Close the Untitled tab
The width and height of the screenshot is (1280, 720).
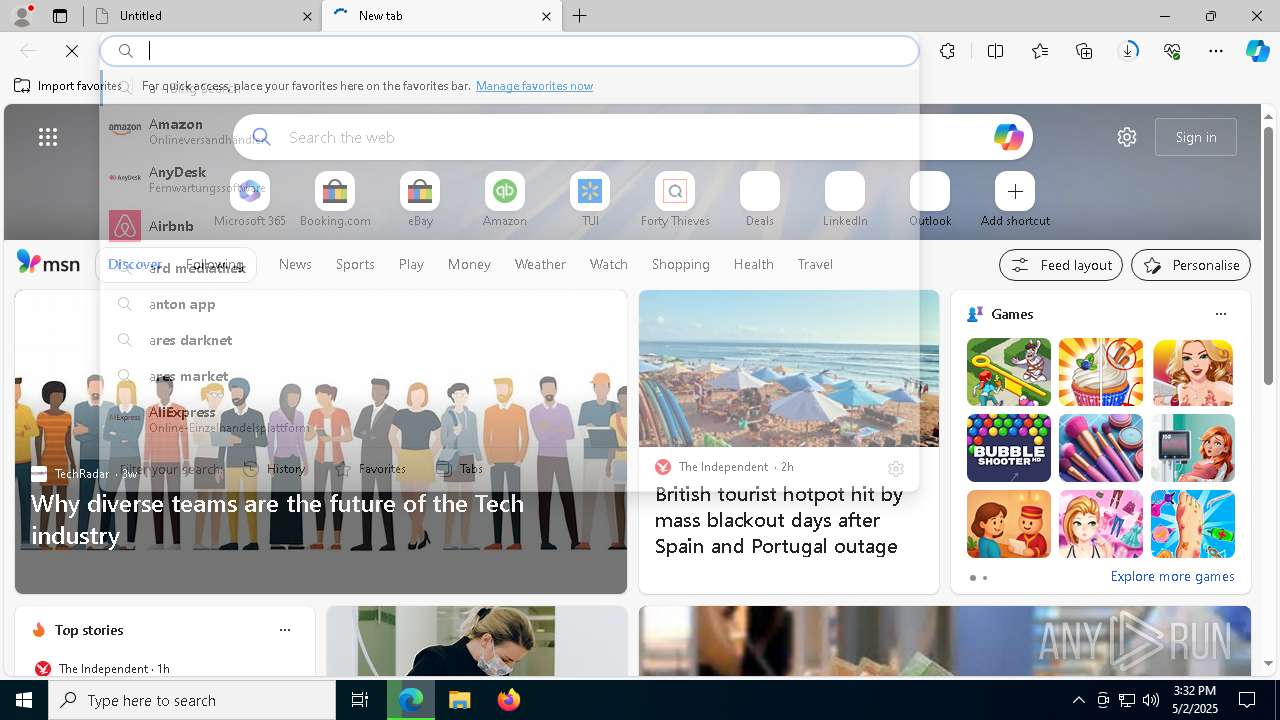[x=308, y=16]
